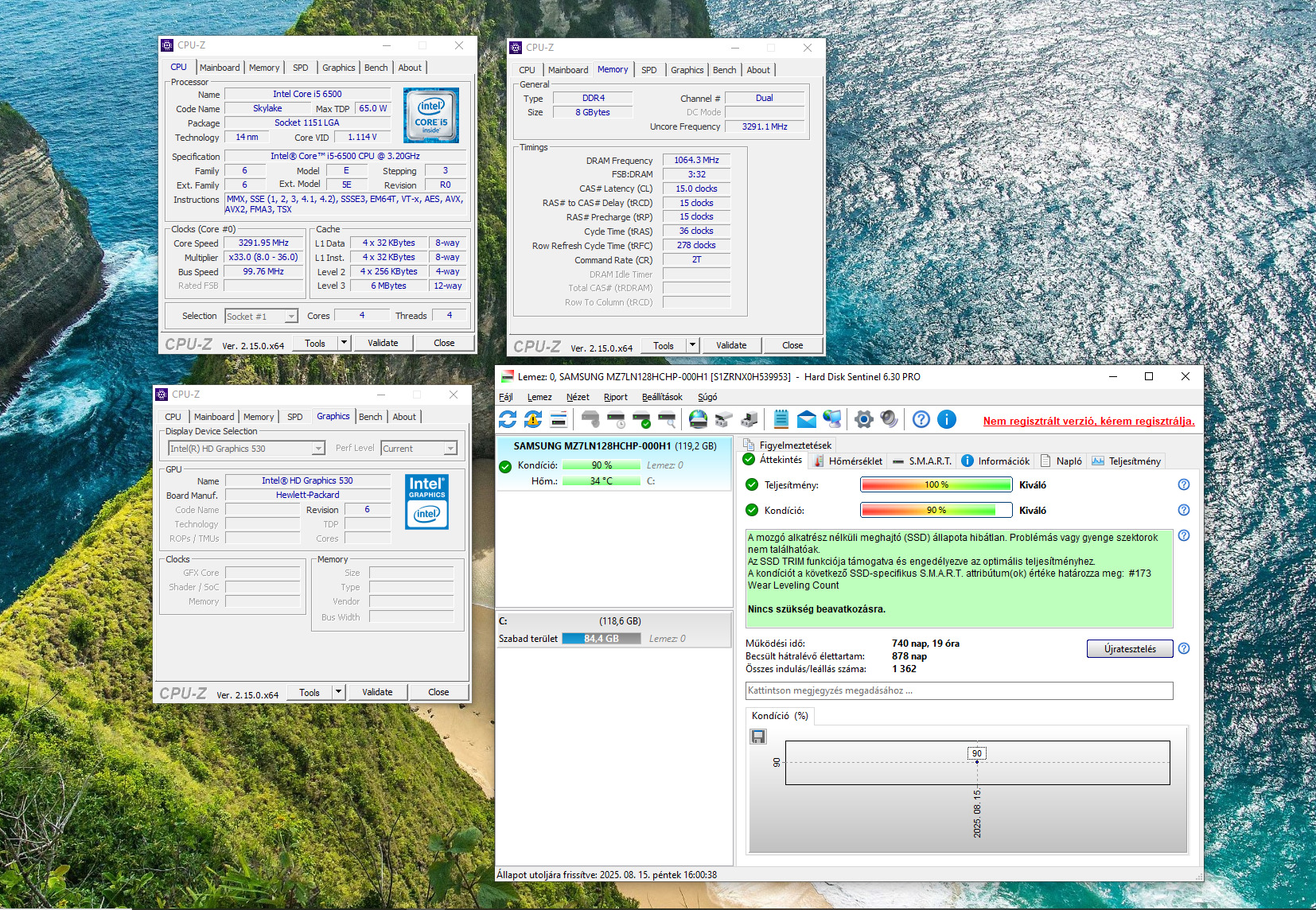Open the Riport menu

tap(616, 397)
